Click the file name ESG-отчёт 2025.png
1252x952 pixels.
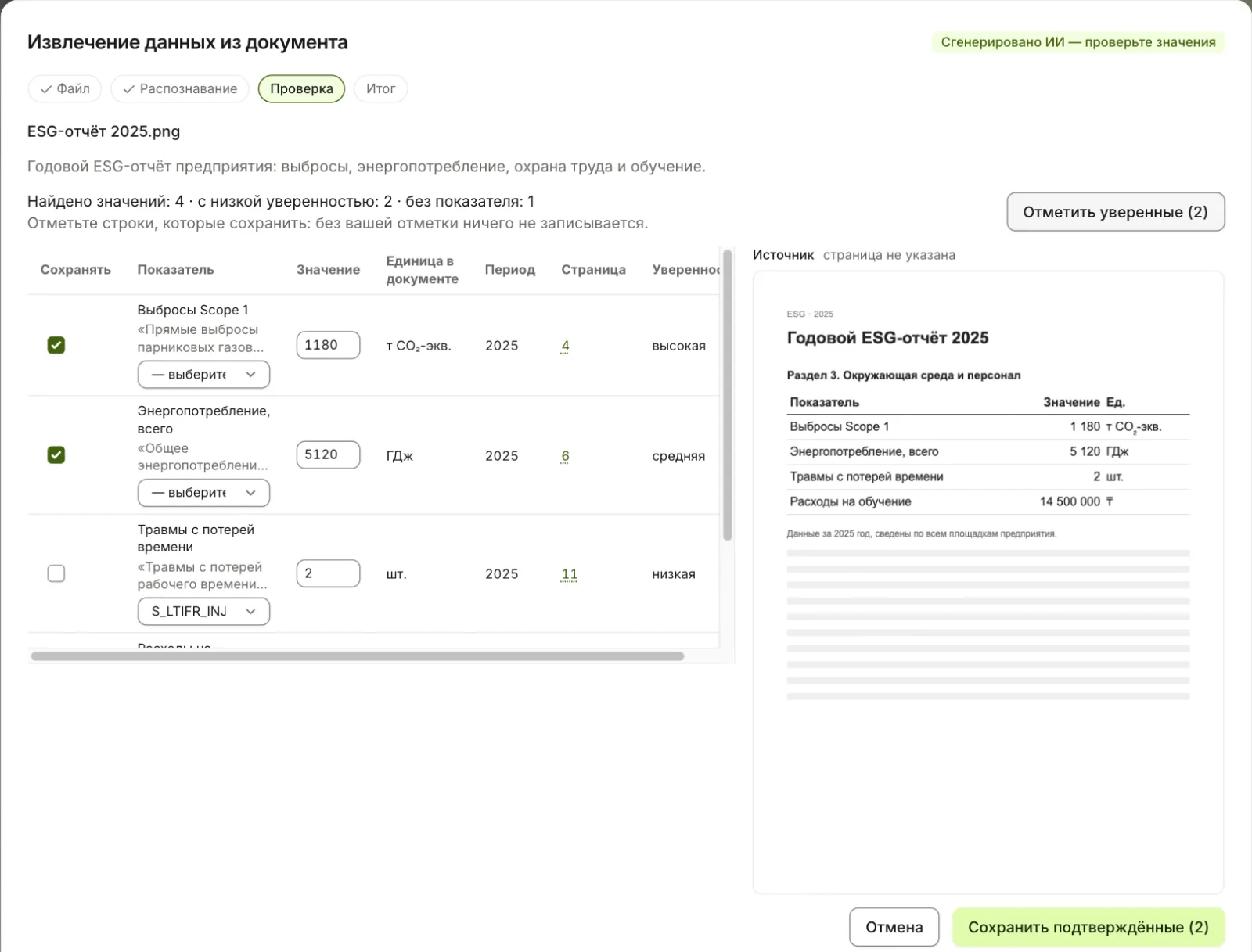[x=103, y=131]
